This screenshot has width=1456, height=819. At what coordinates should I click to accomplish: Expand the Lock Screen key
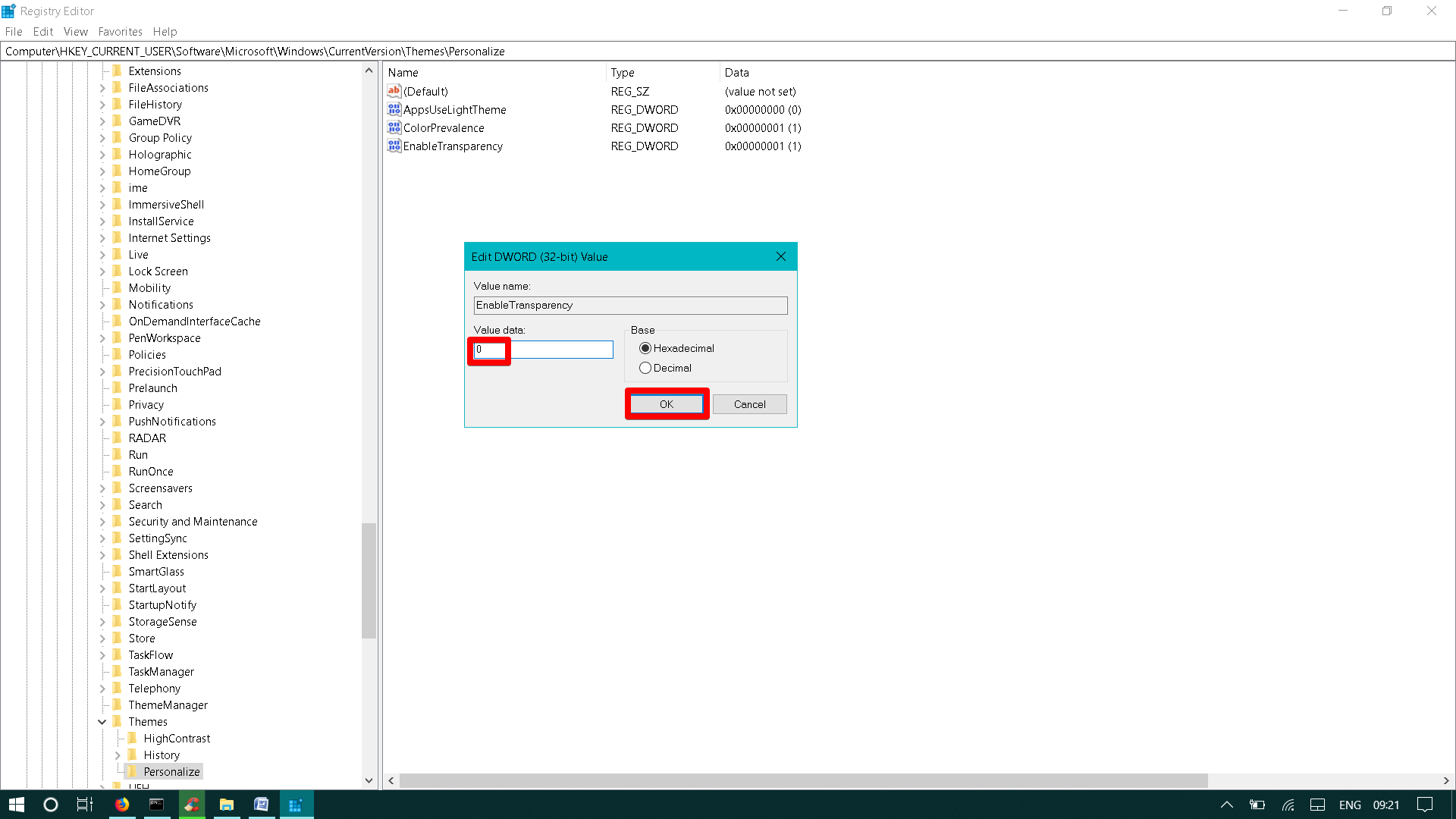point(102,271)
